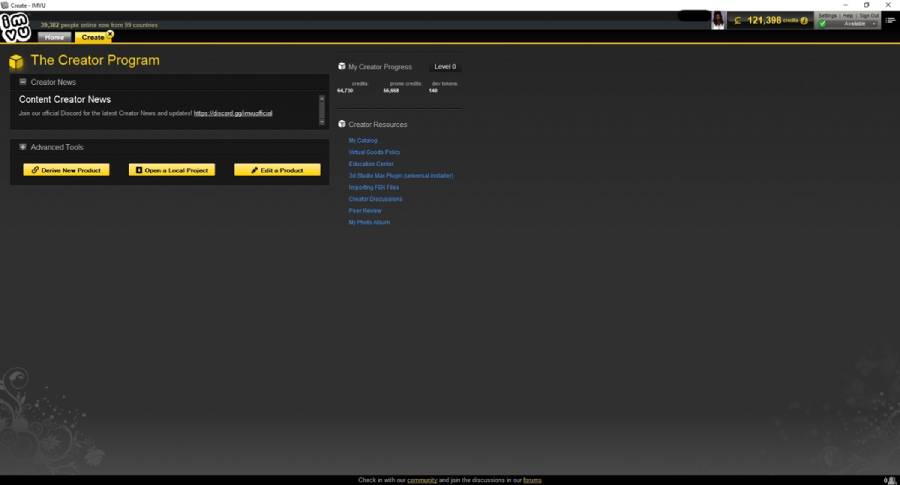Click the IMVU logo icon
900x485 pixels.
15,27
